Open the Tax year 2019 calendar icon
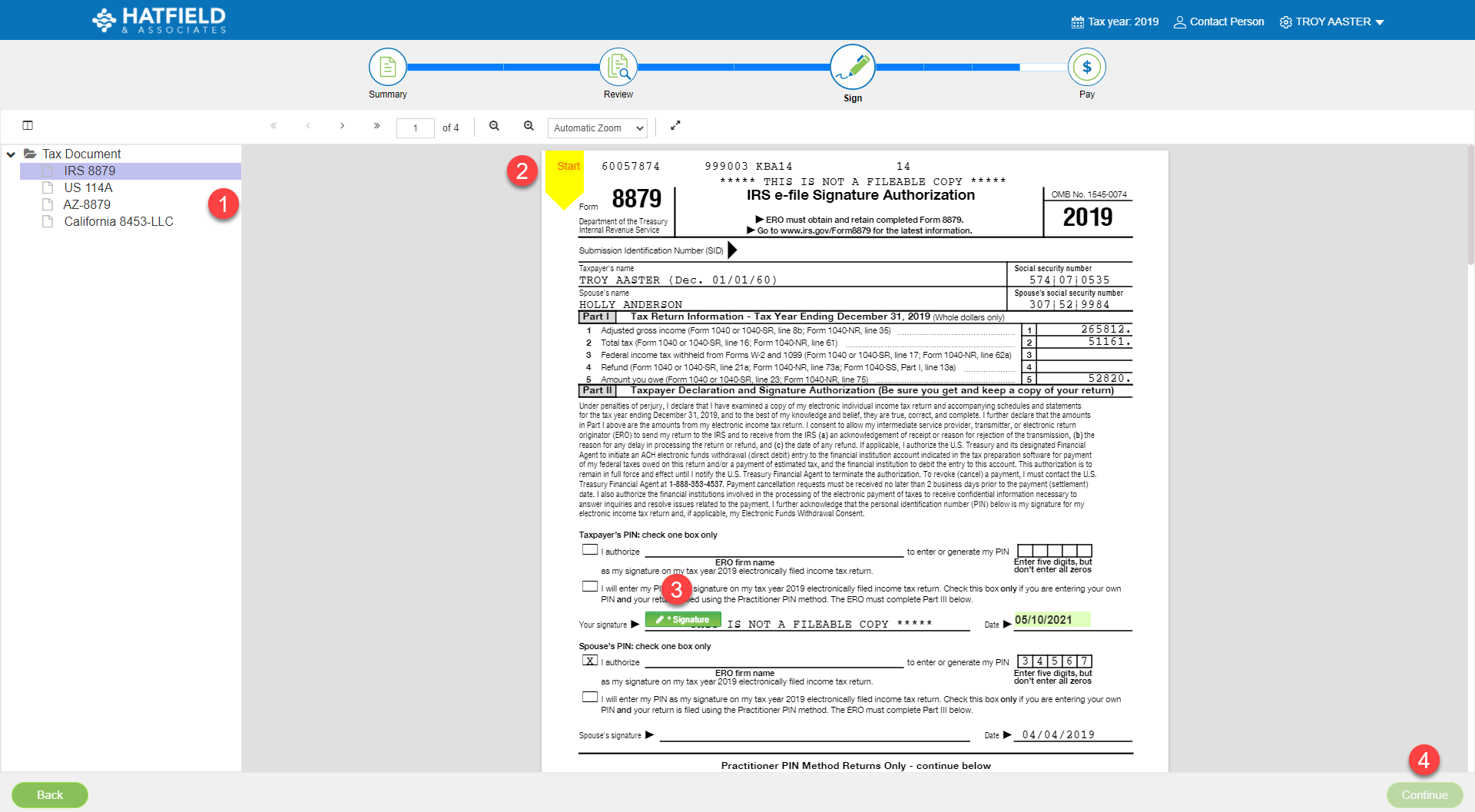Screen dimensions: 1475x812 coord(1077,22)
